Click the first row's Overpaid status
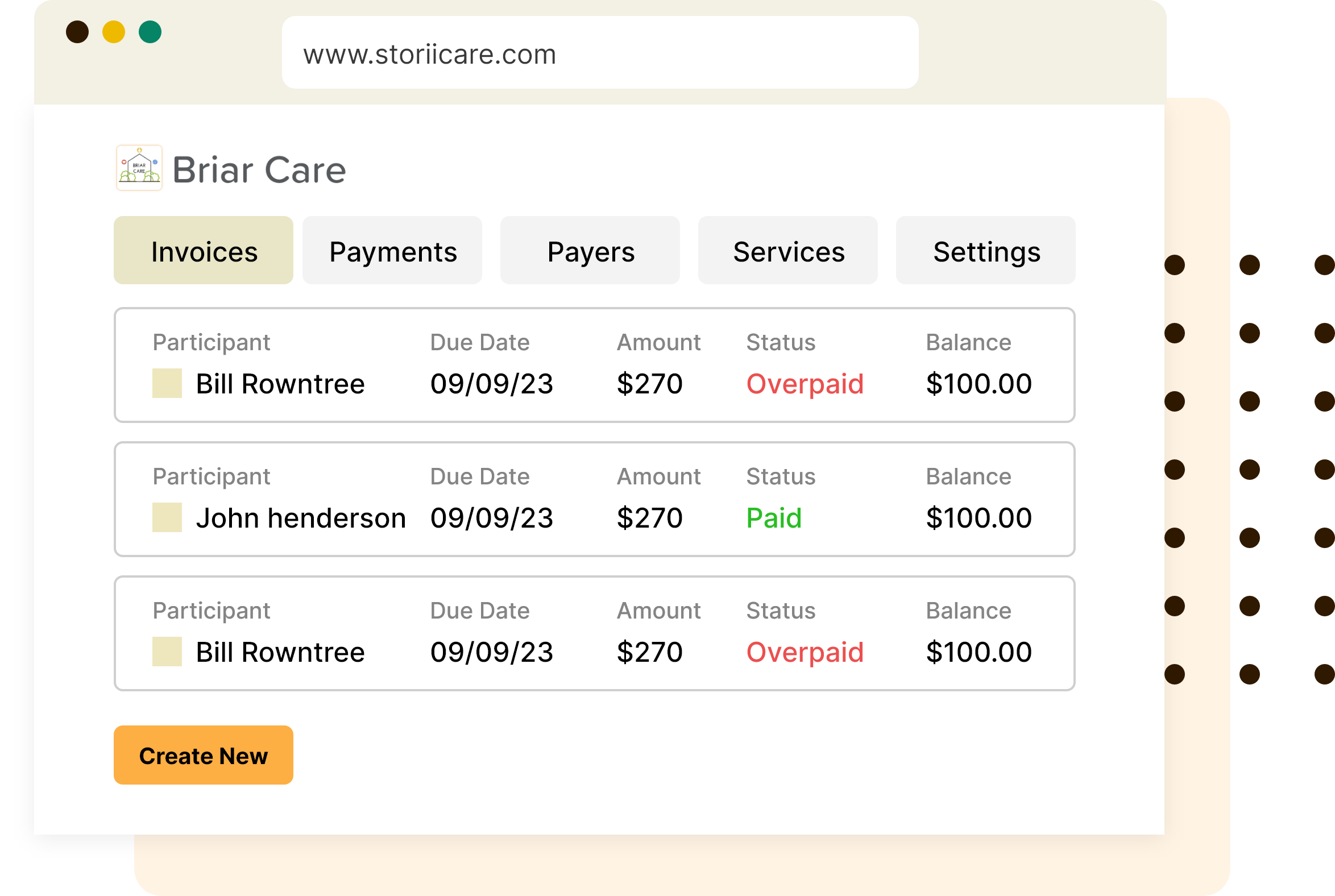 point(805,383)
